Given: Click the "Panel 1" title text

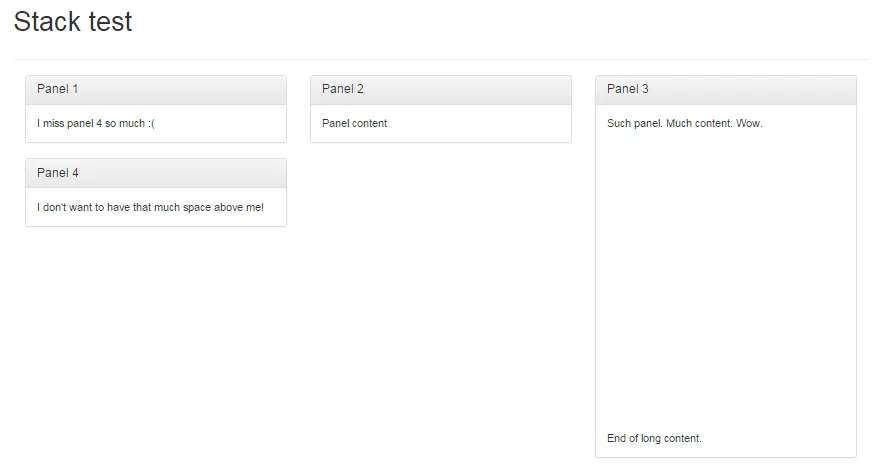Looking at the screenshot, I should coord(57,89).
